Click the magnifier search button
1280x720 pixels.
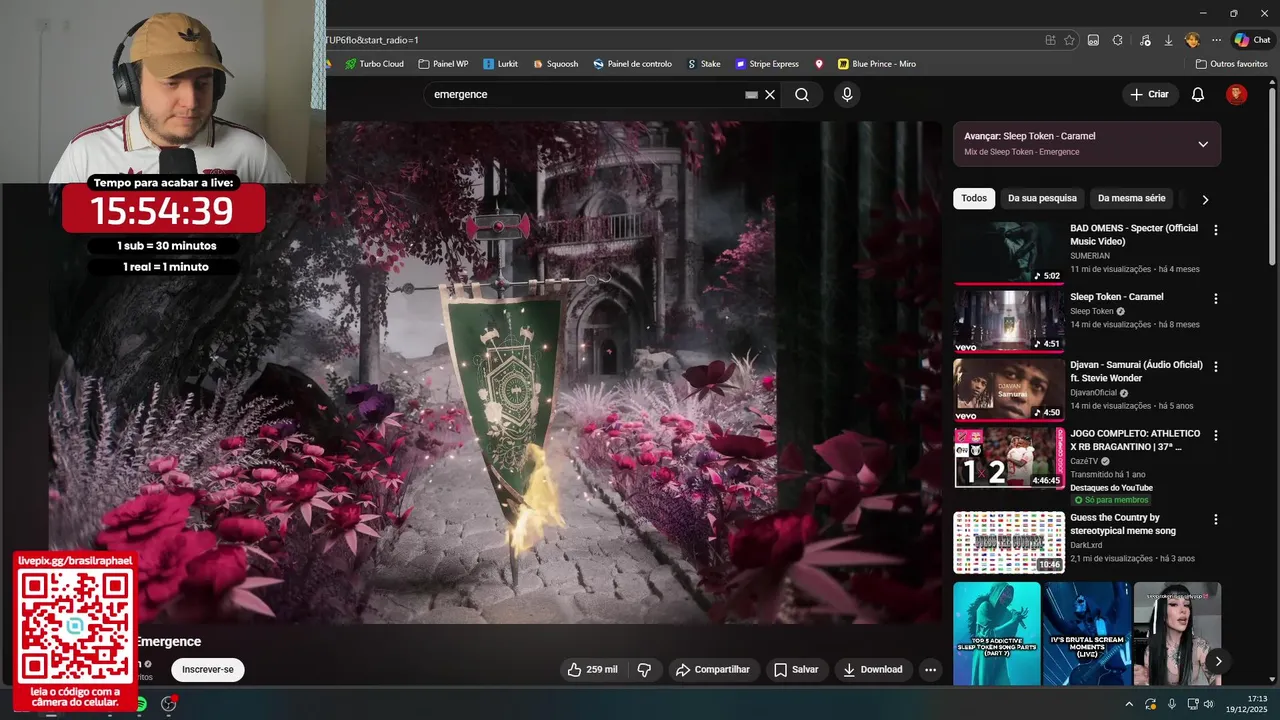point(802,95)
